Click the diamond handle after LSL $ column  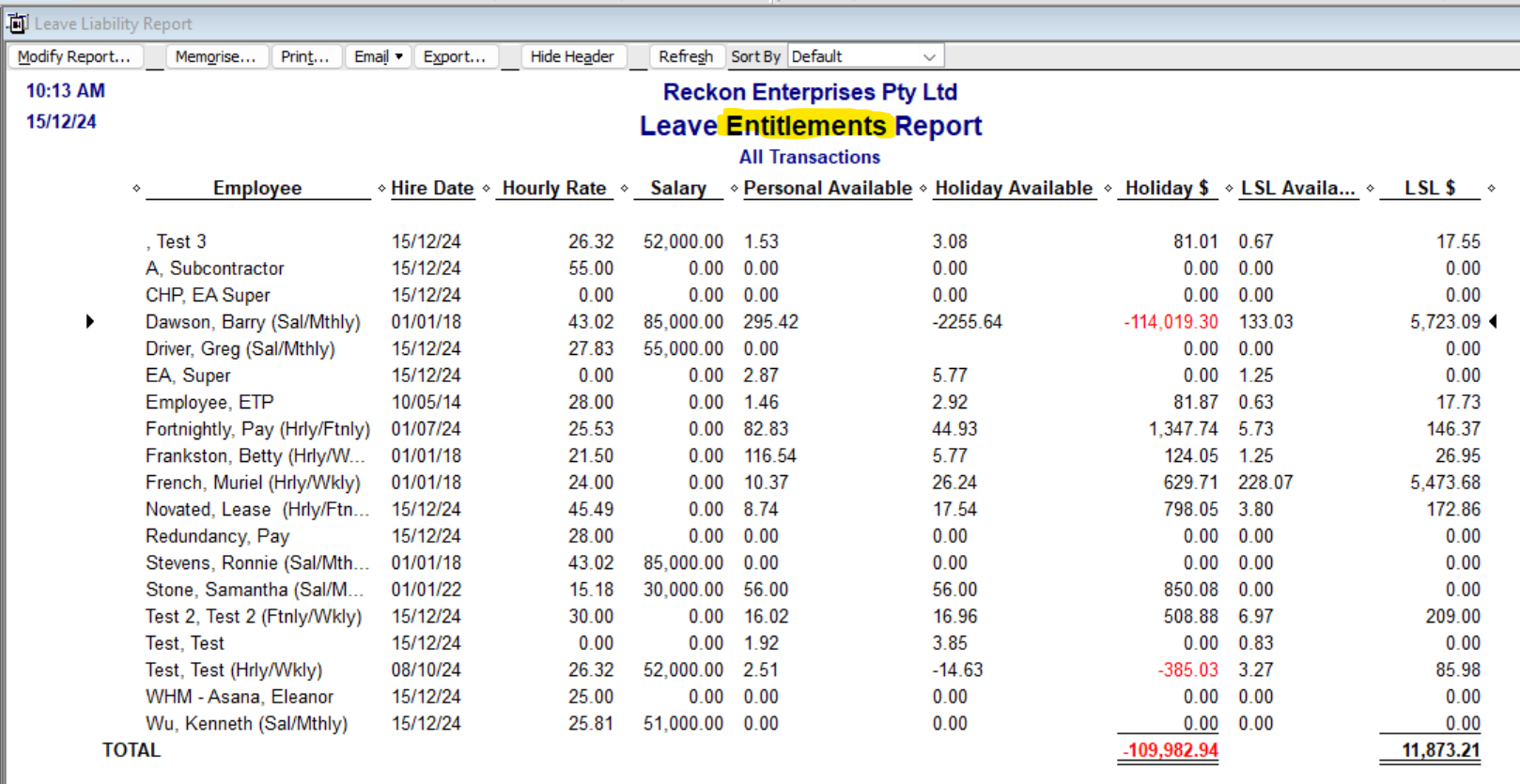(x=1491, y=189)
